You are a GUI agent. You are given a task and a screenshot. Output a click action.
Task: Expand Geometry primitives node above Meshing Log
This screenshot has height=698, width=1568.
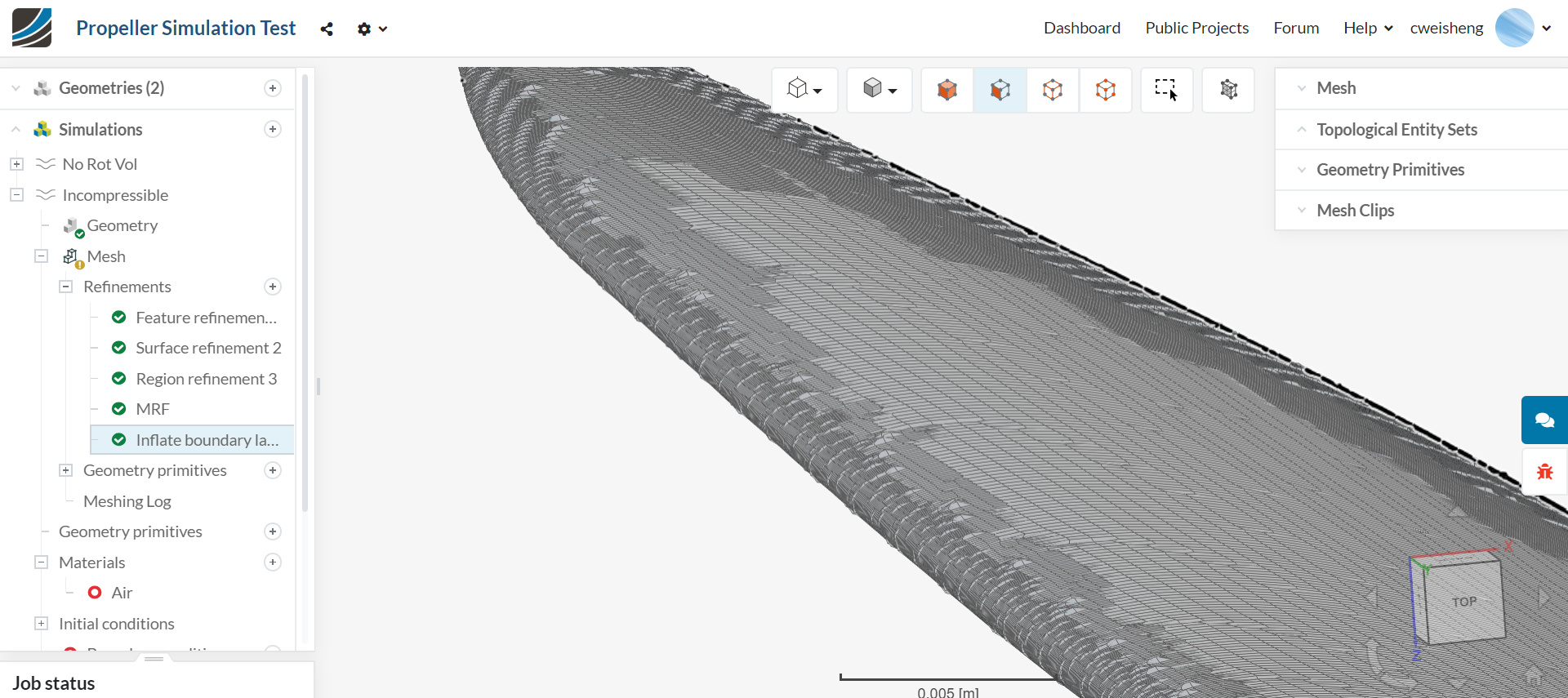click(x=66, y=470)
